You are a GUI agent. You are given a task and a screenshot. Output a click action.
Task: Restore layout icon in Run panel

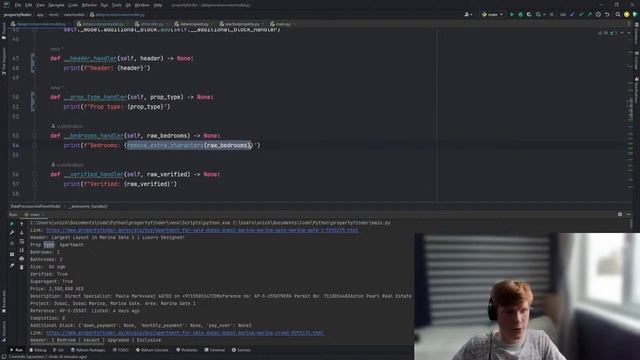[12, 254]
